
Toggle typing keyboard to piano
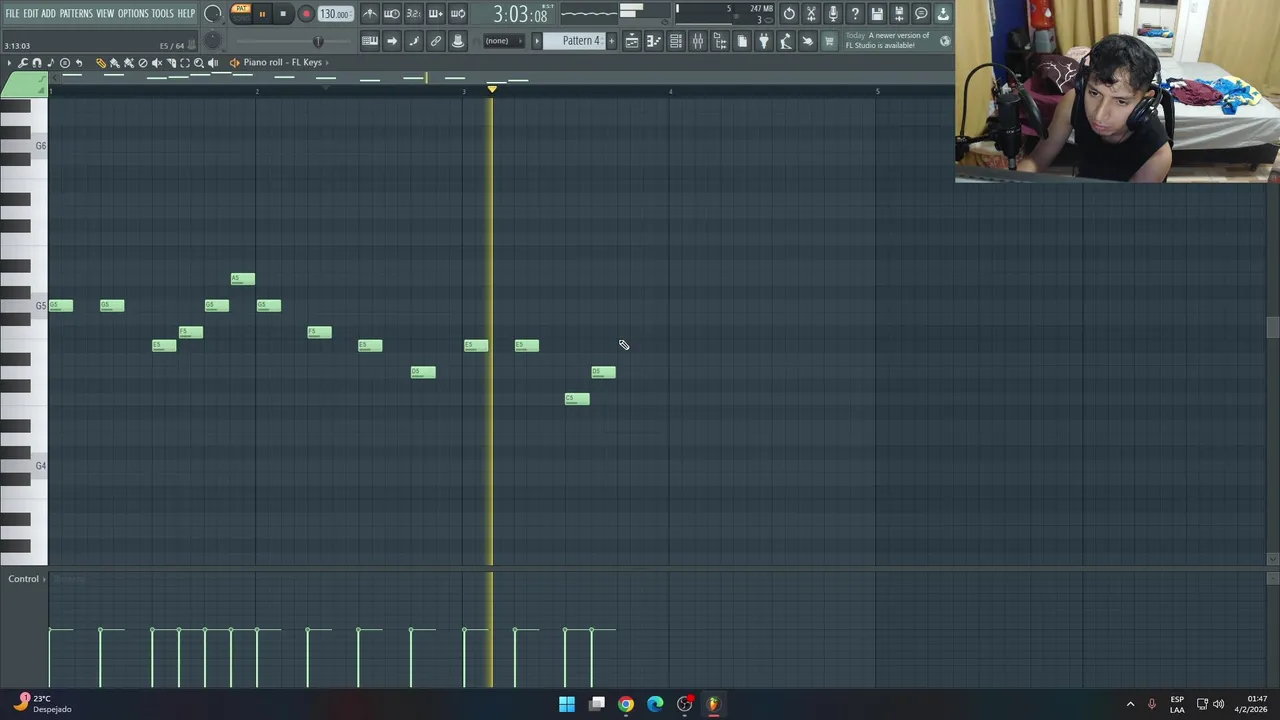coord(370,41)
